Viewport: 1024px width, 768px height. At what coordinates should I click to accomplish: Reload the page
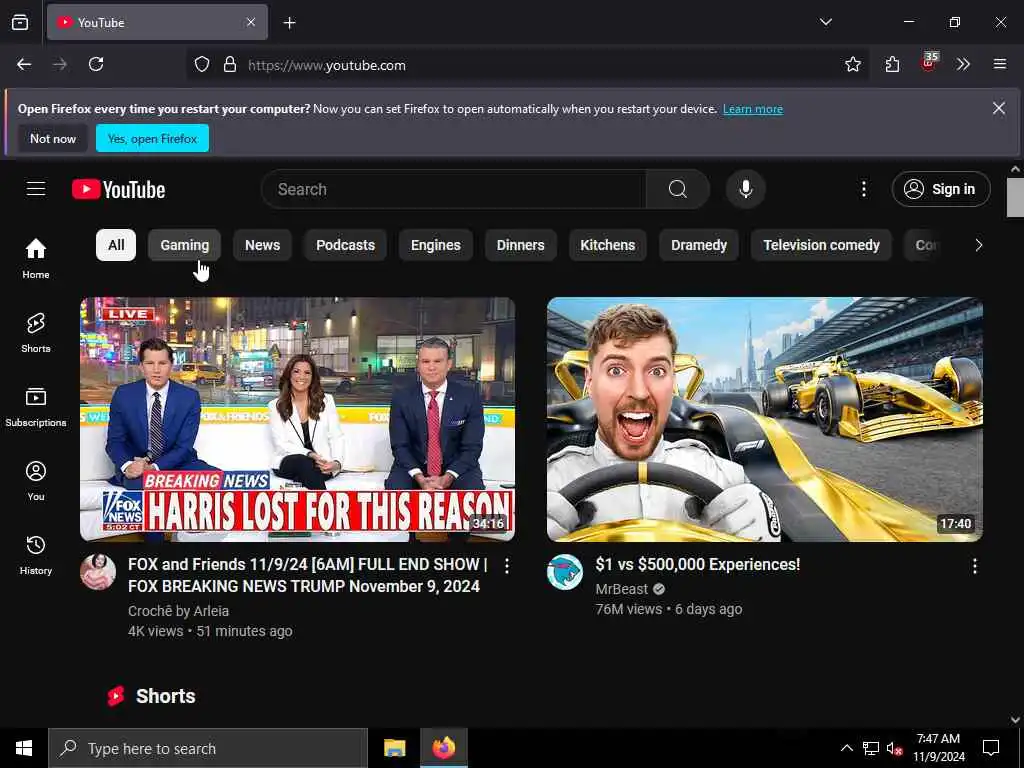pyautogui.click(x=96, y=64)
